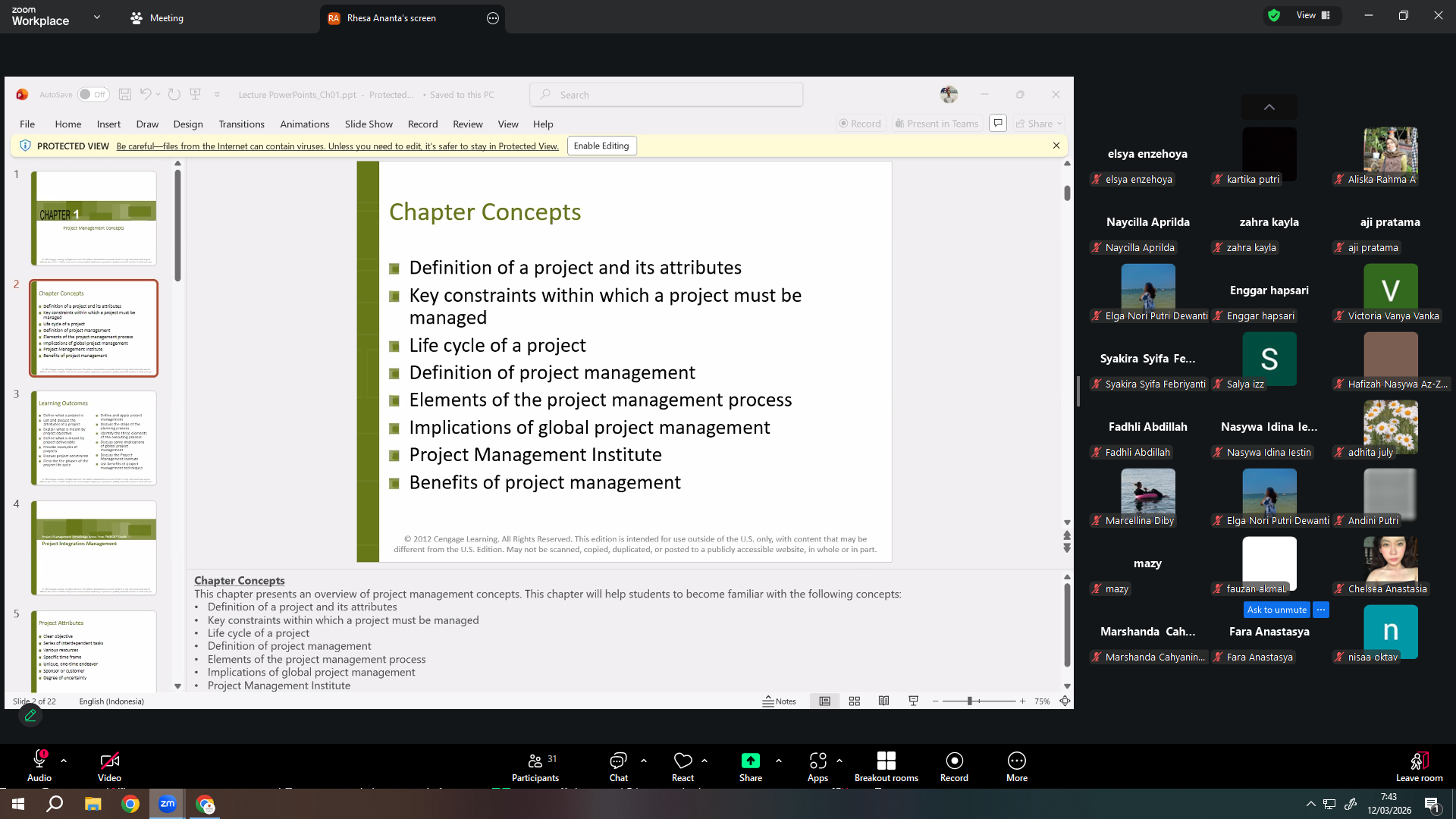Click Ask to unmute button

pos(1277,610)
